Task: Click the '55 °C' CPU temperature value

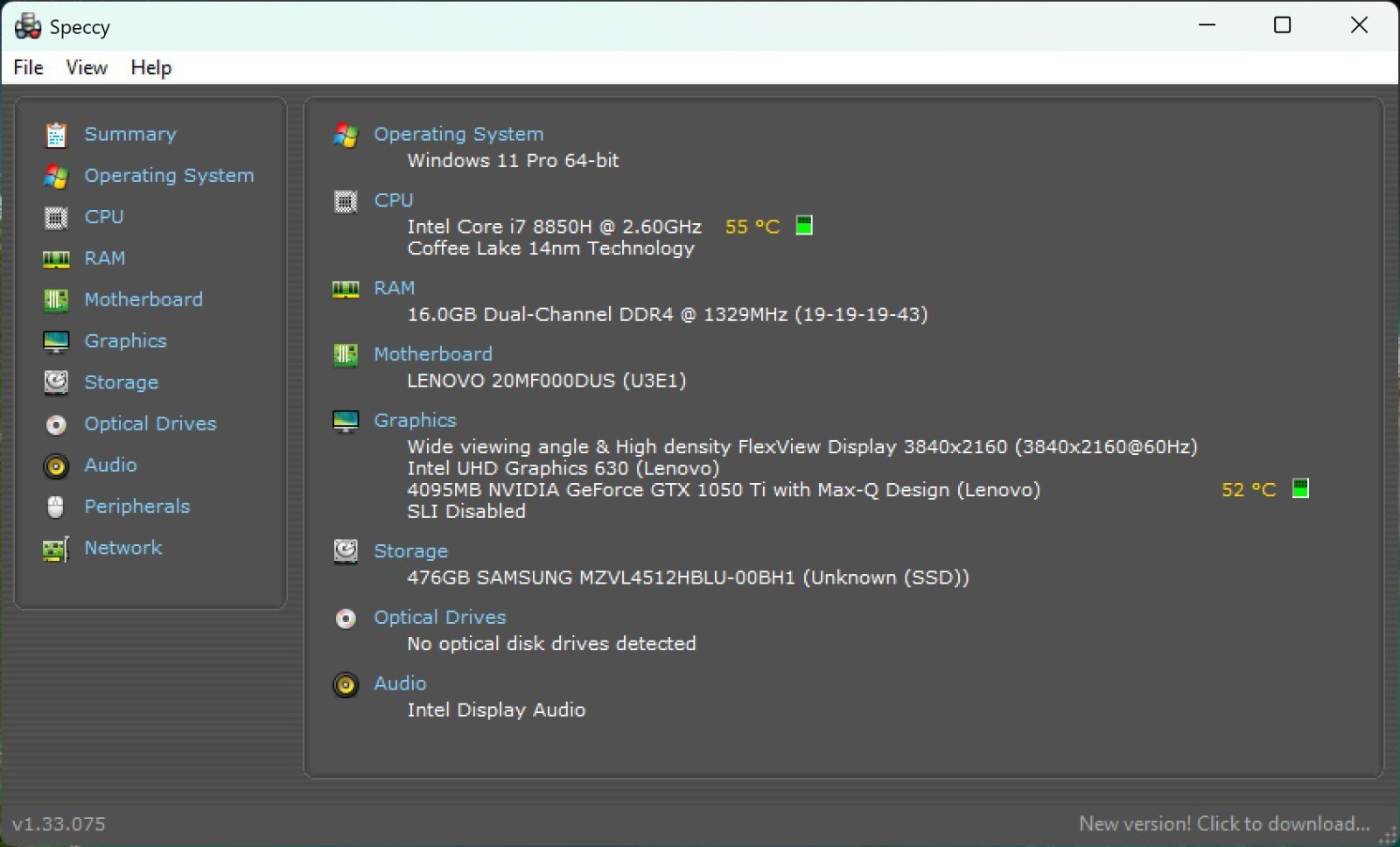Action: [x=752, y=227]
